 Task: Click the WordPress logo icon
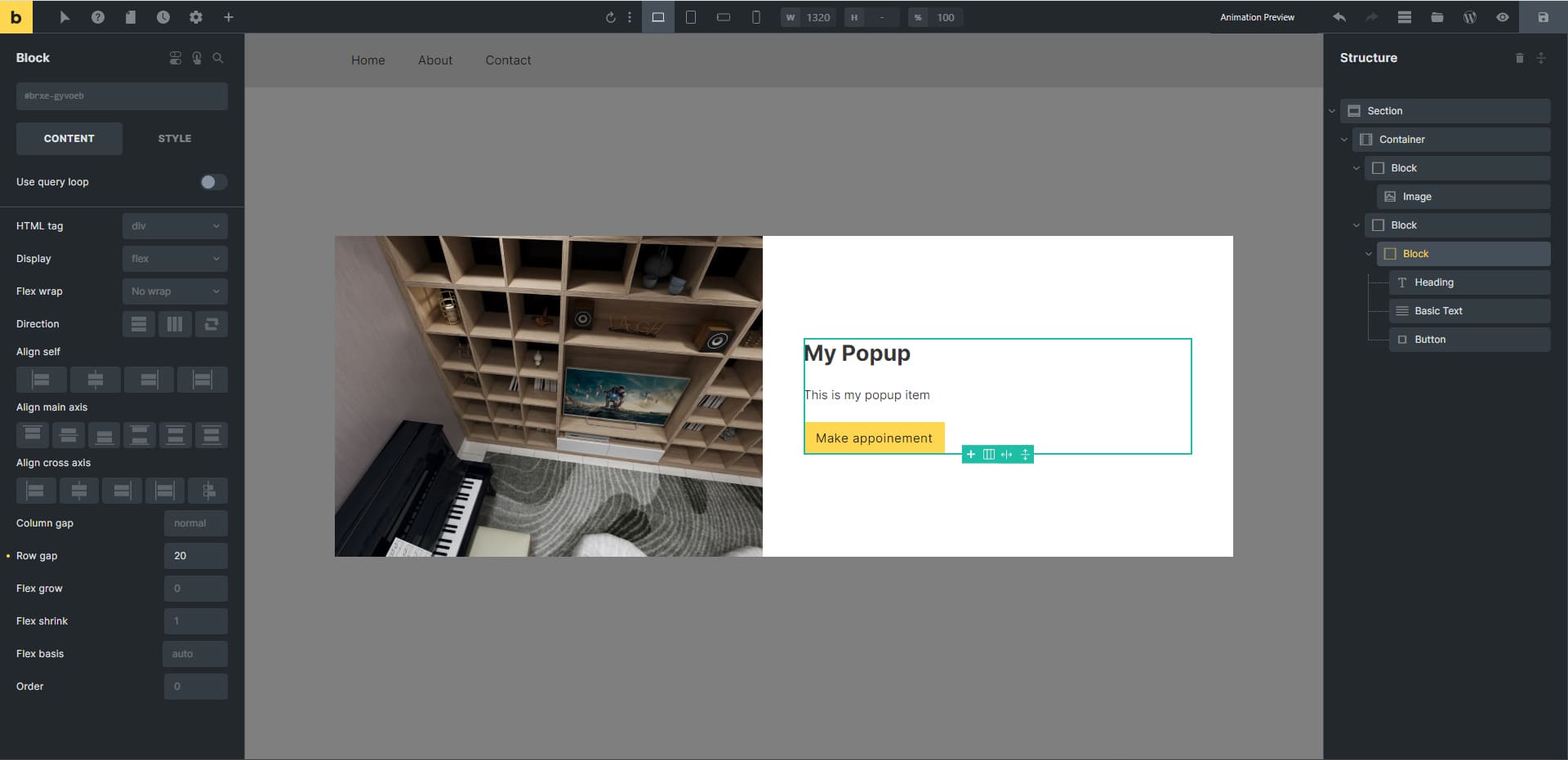pyautogui.click(x=1470, y=17)
